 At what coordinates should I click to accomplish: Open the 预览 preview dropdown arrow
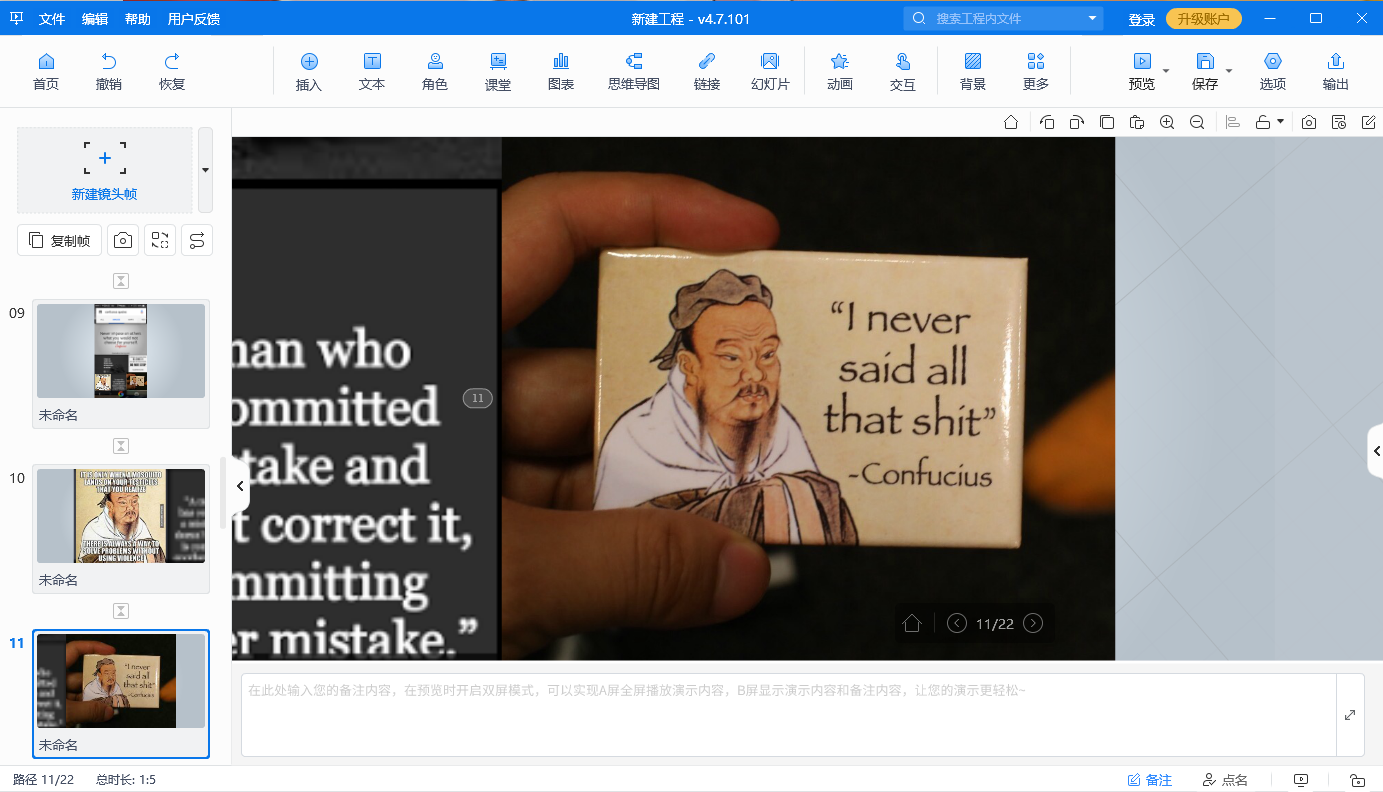point(1166,71)
